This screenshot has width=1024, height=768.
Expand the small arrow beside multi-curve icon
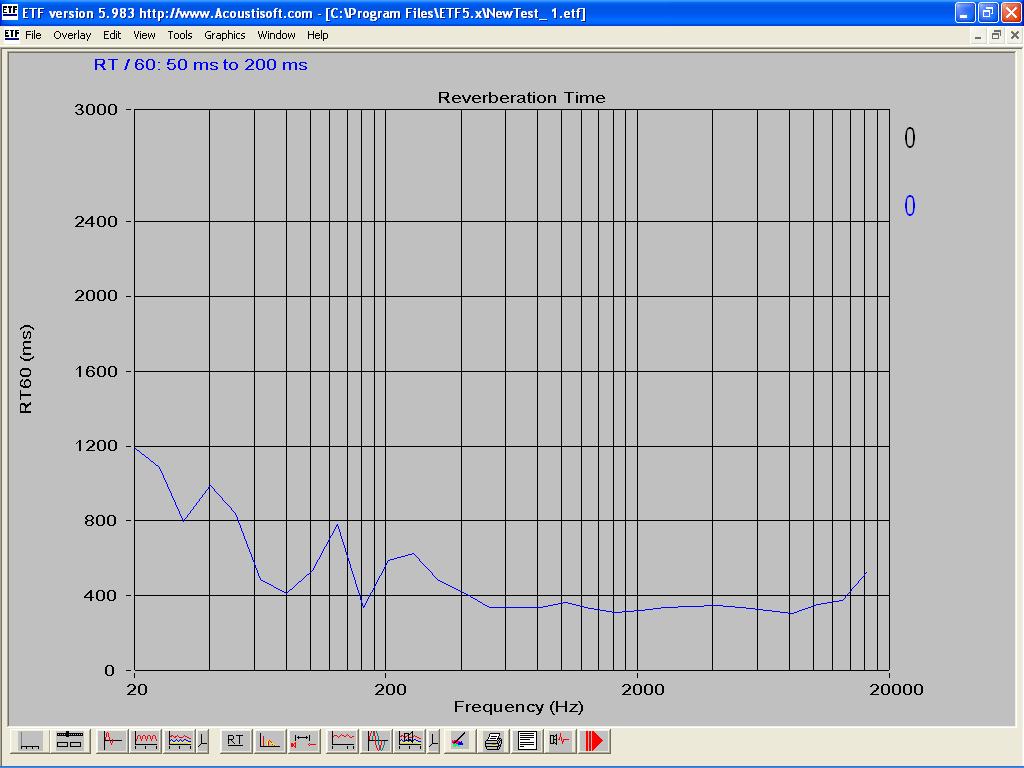click(x=203, y=741)
